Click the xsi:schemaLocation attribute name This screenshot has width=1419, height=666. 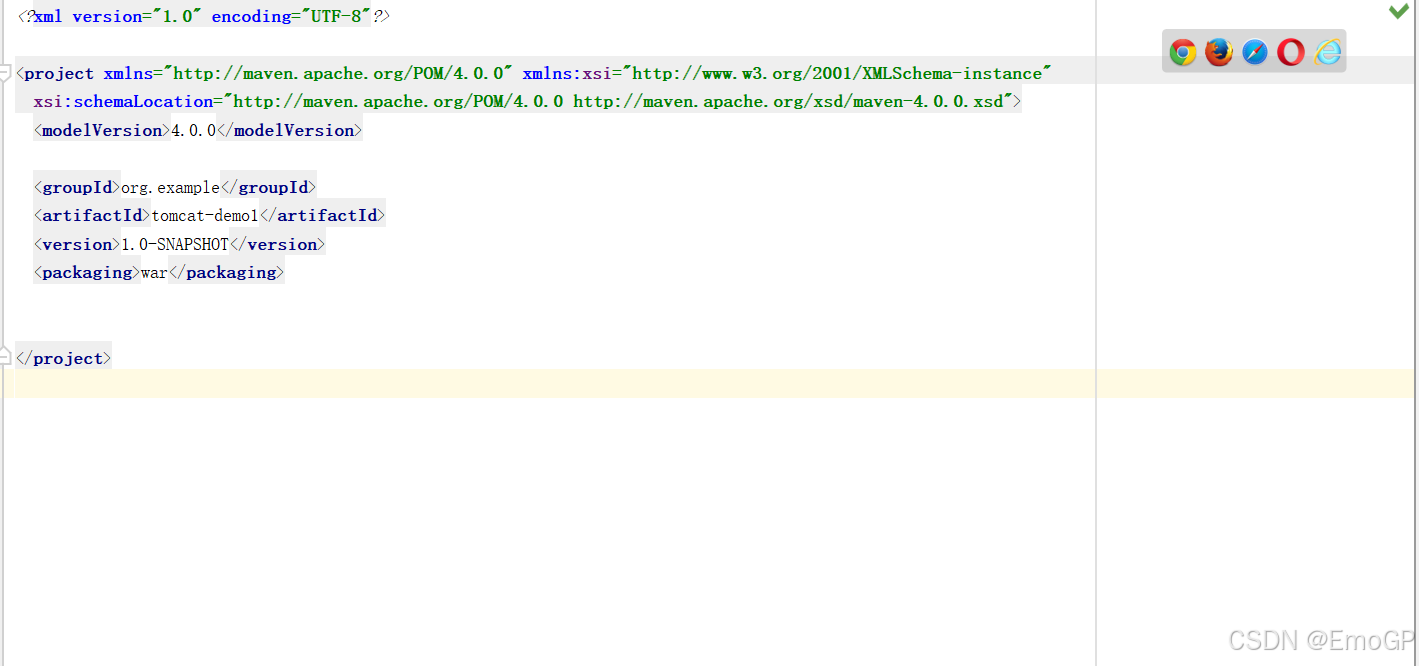123,101
